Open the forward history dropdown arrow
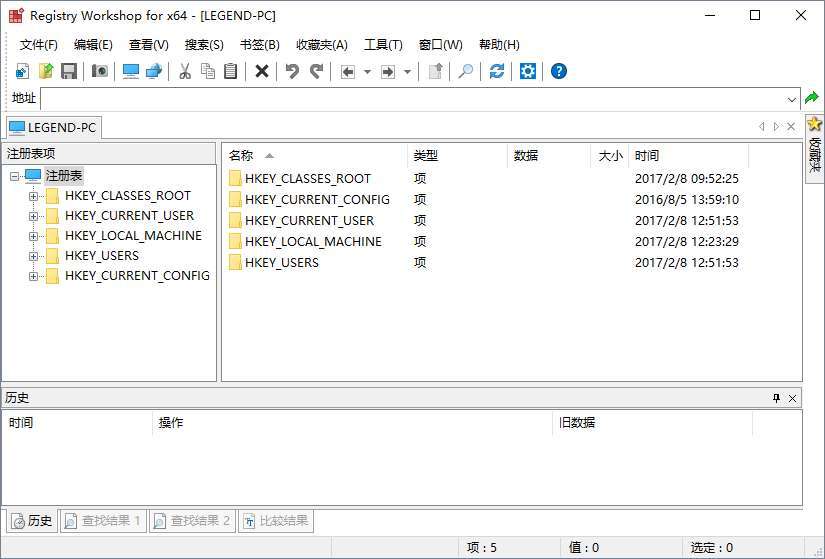Viewport: 825px width, 559px height. coord(407,72)
